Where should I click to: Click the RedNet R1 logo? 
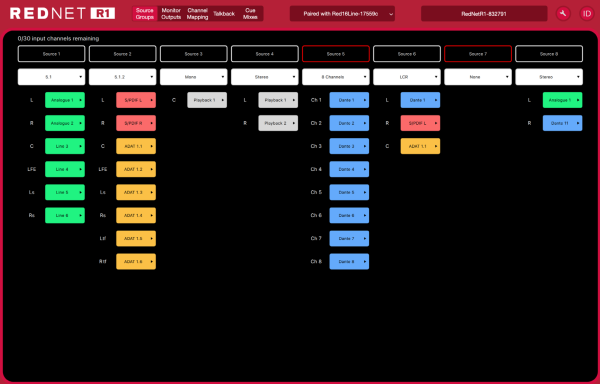point(62,13)
